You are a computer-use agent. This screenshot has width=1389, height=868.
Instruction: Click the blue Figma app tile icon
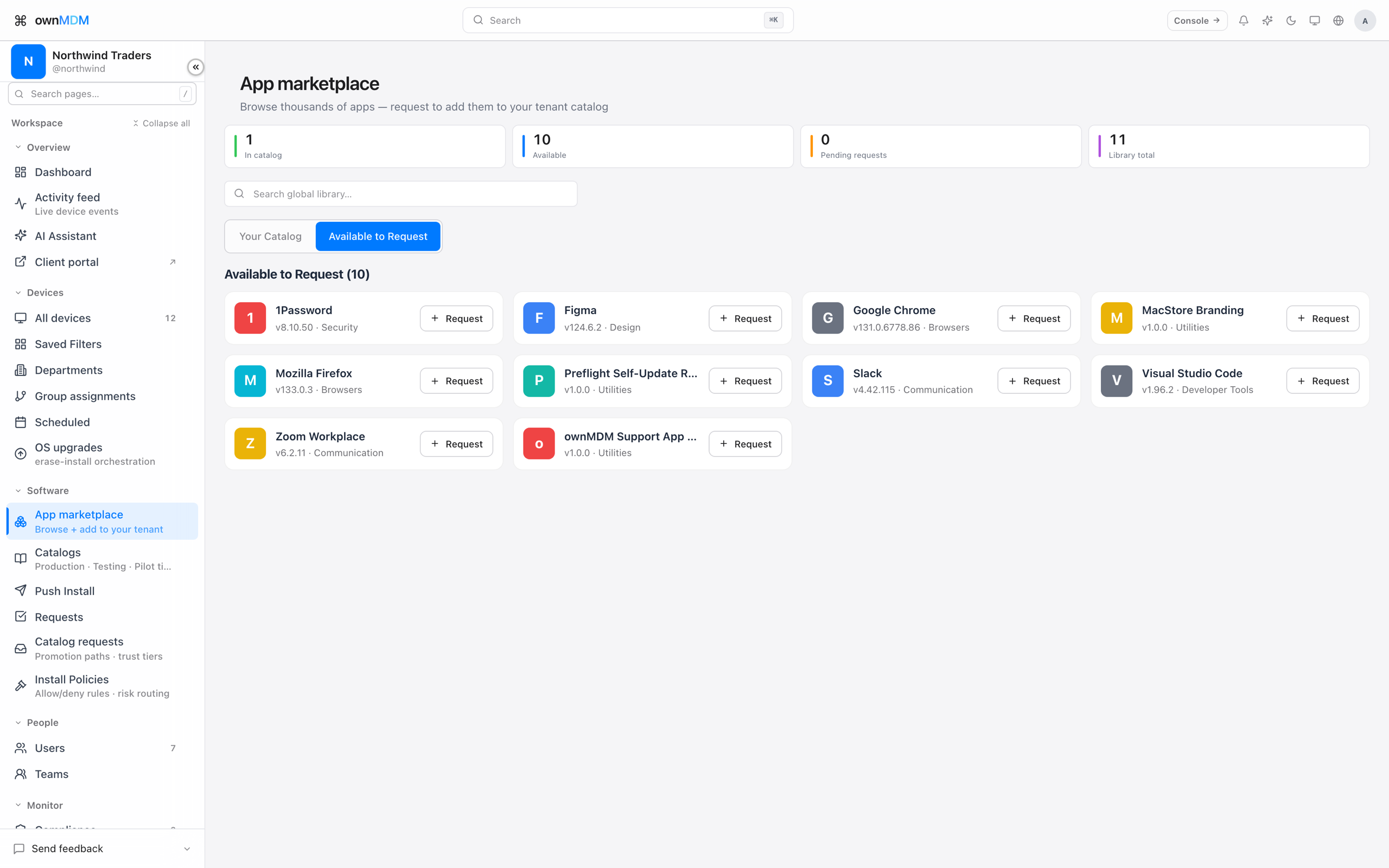click(x=539, y=318)
